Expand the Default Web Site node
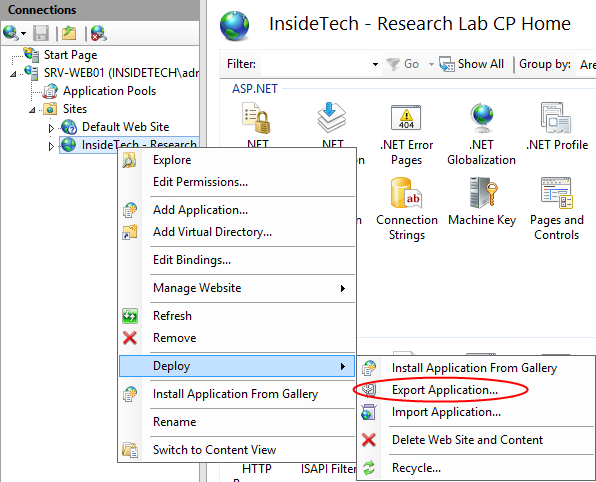This screenshot has height=482, width=596. (51, 128)
